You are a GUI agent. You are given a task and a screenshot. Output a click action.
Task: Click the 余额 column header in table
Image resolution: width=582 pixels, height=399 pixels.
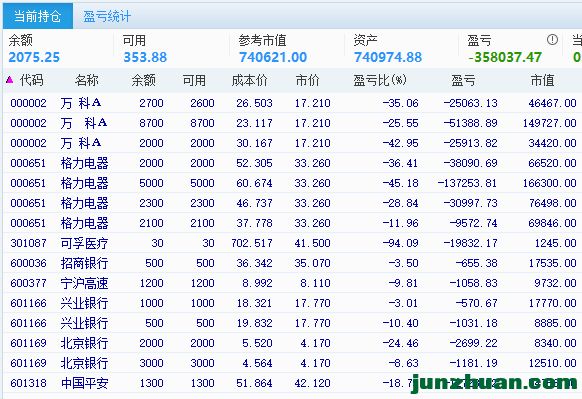click(144, 80)
